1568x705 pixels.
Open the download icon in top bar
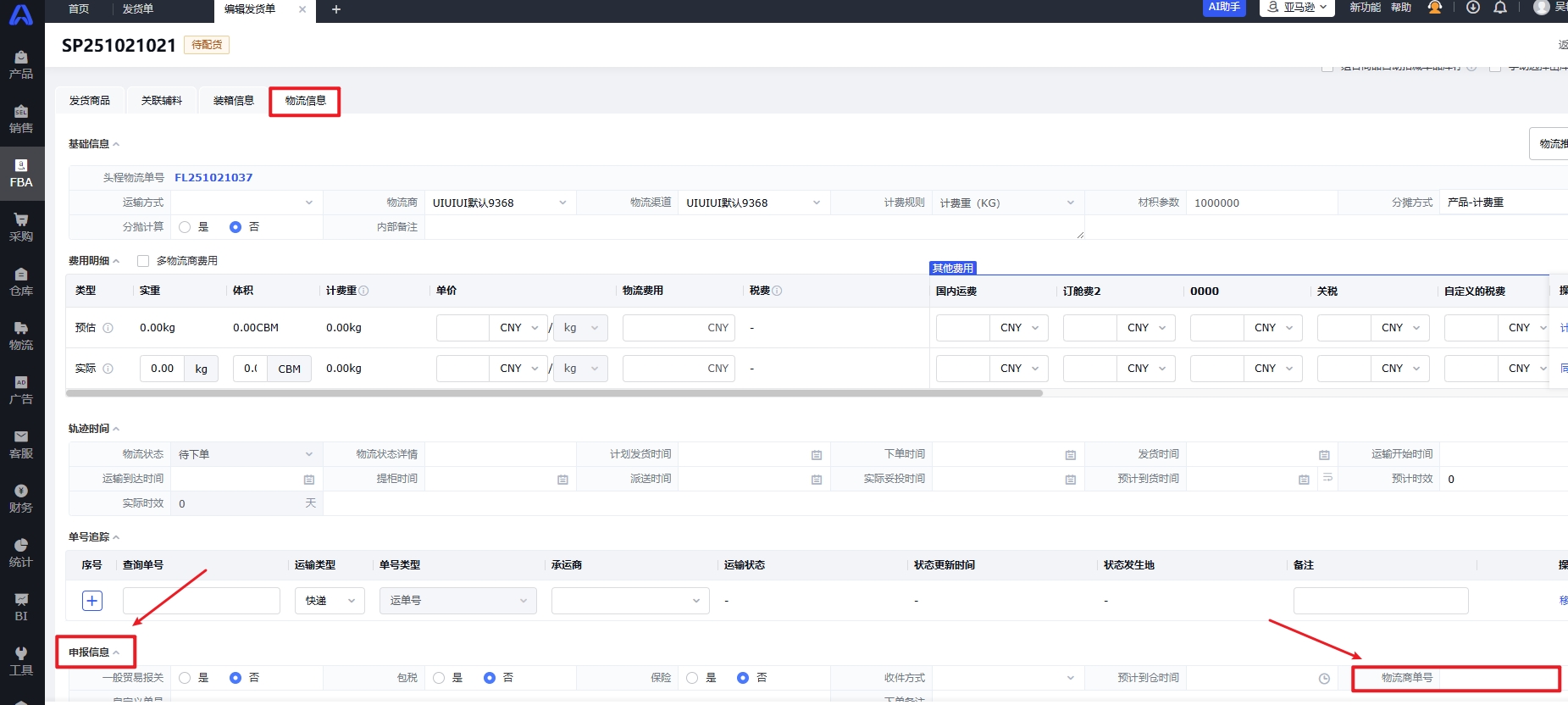coord(1473,8)
